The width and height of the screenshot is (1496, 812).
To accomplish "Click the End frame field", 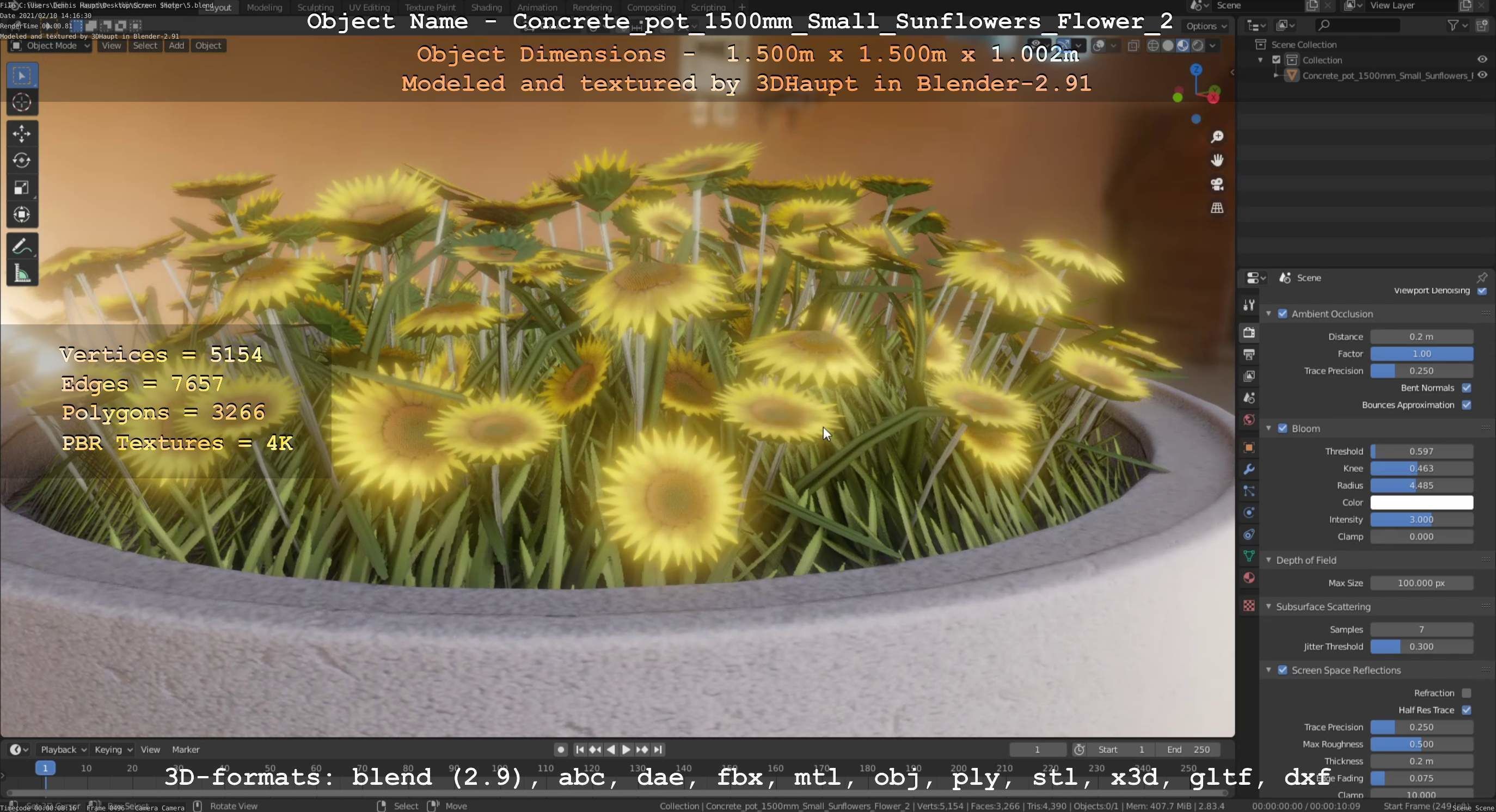I will (1188, 750).
